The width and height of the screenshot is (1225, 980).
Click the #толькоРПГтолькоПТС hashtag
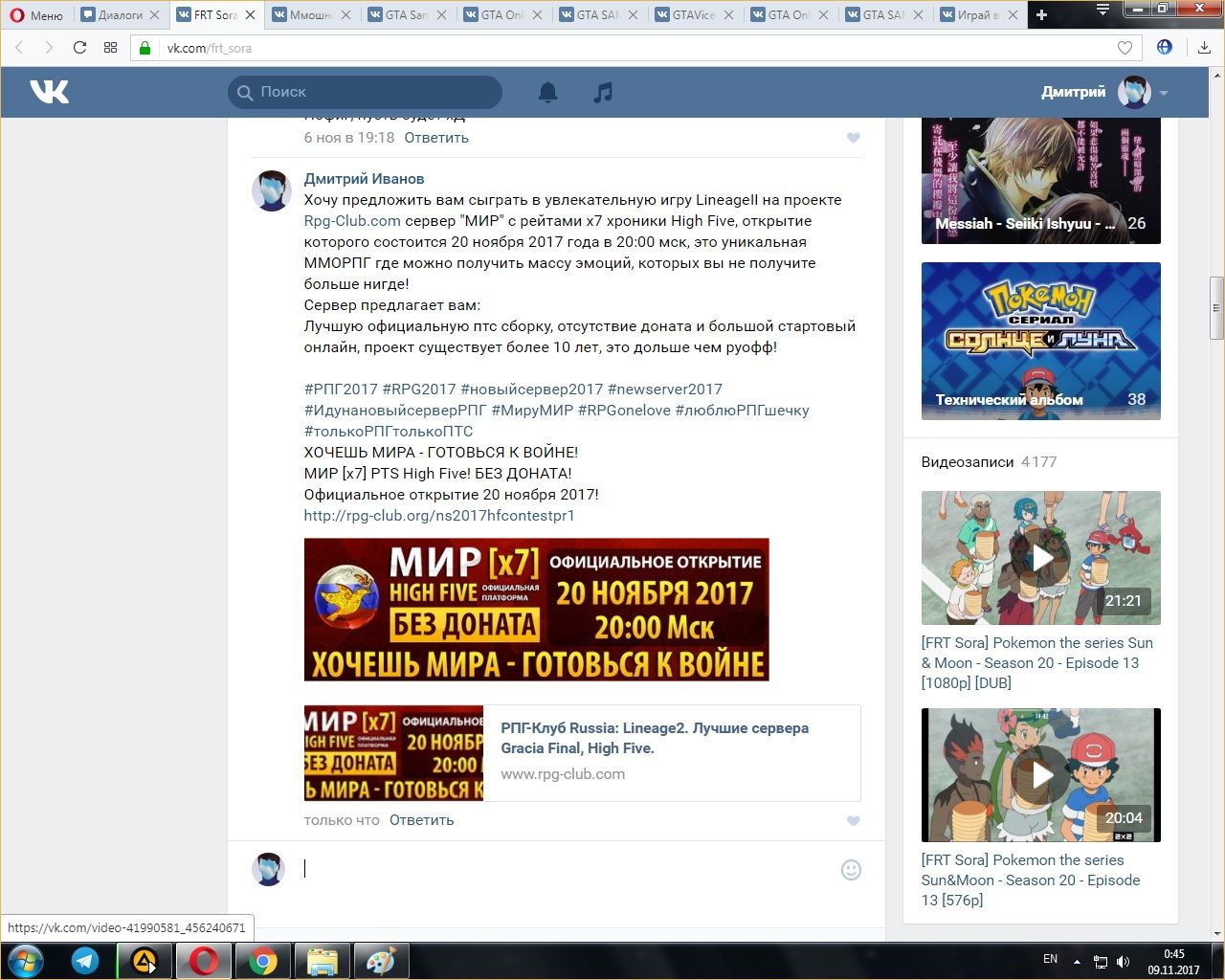click(389, 432)
